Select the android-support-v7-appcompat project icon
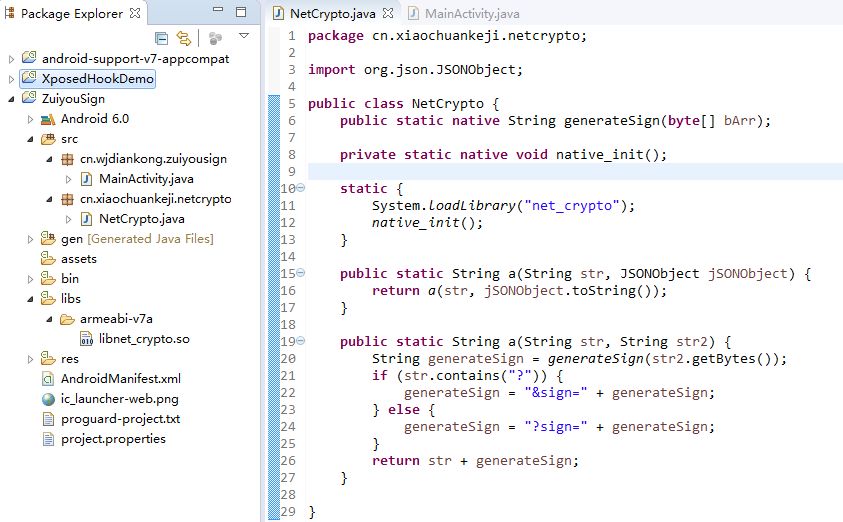 pos(28,58)
